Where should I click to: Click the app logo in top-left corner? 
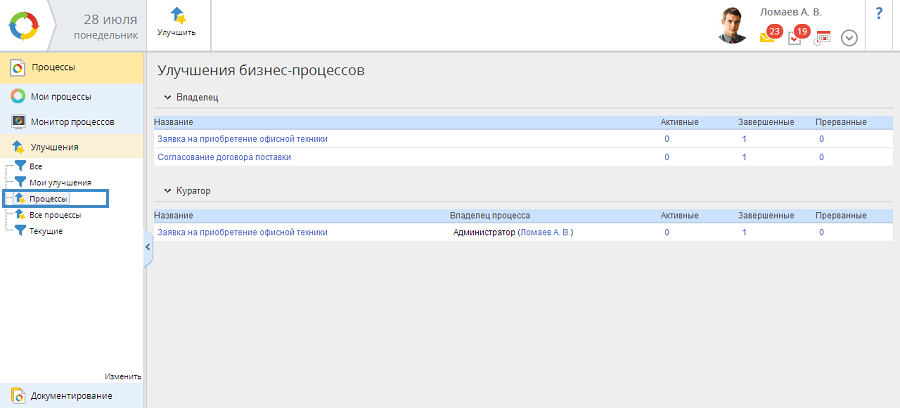(x=23, y=24)
